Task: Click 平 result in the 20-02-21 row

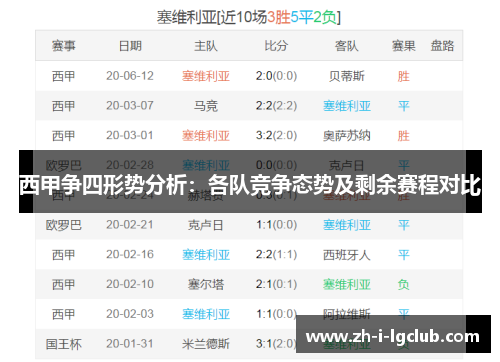Action: click(x=404, y=225)
